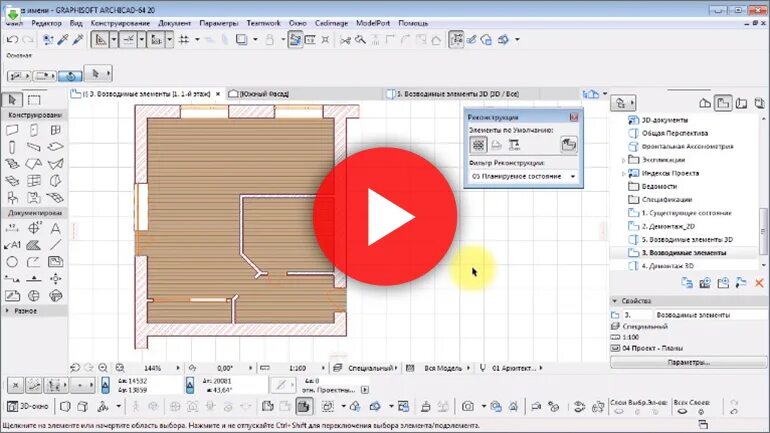
Task: Toggle the relative coordinates delta button beside the coordinate values
Action: (x=105, y=385)
